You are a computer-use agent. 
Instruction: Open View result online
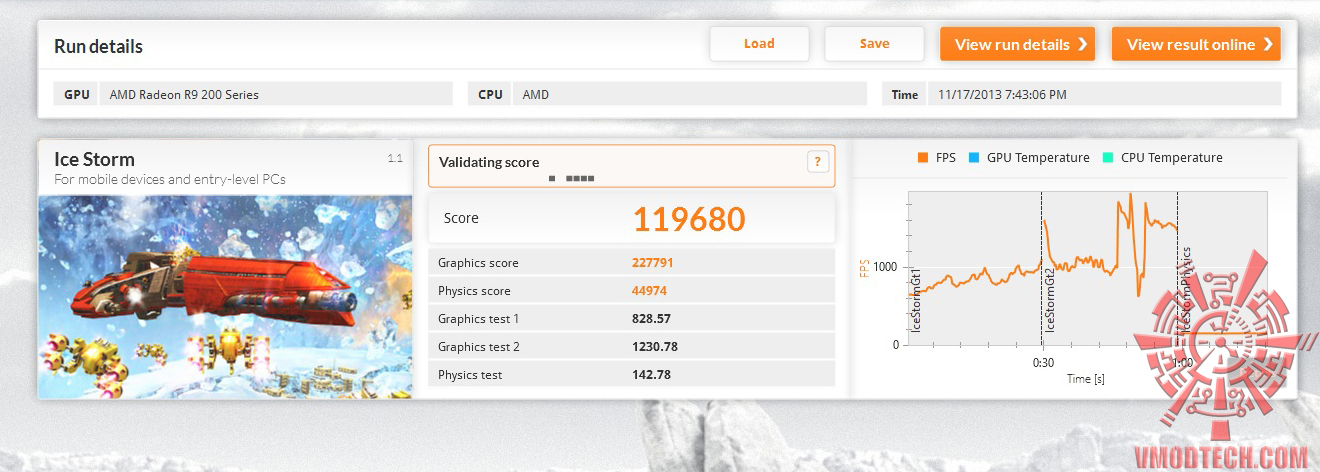pos(1196,44)
